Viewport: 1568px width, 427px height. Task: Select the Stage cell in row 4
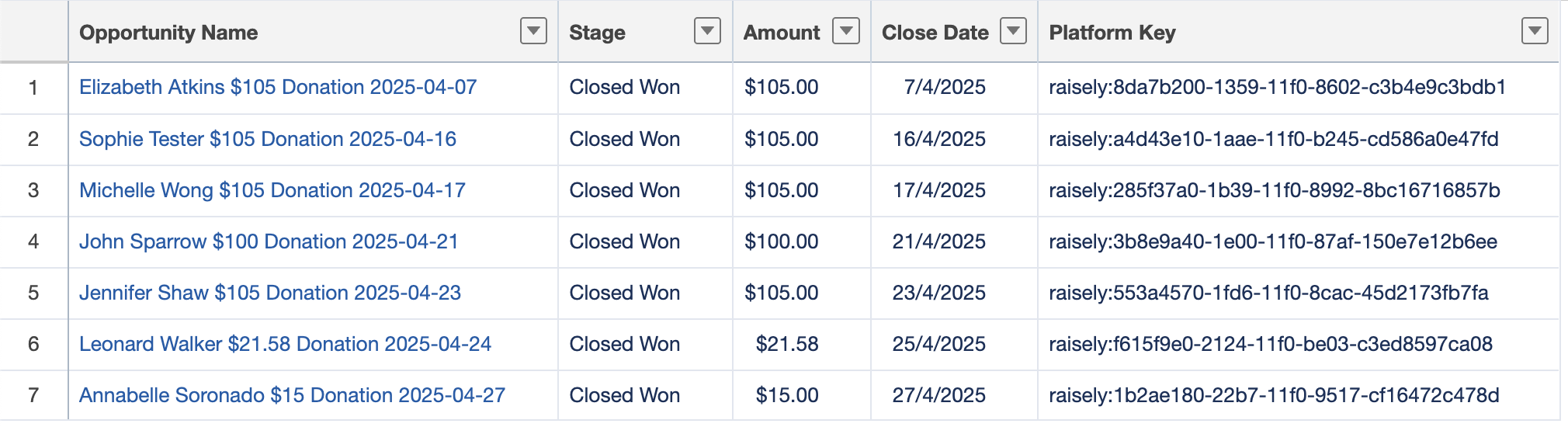point(625,241)
